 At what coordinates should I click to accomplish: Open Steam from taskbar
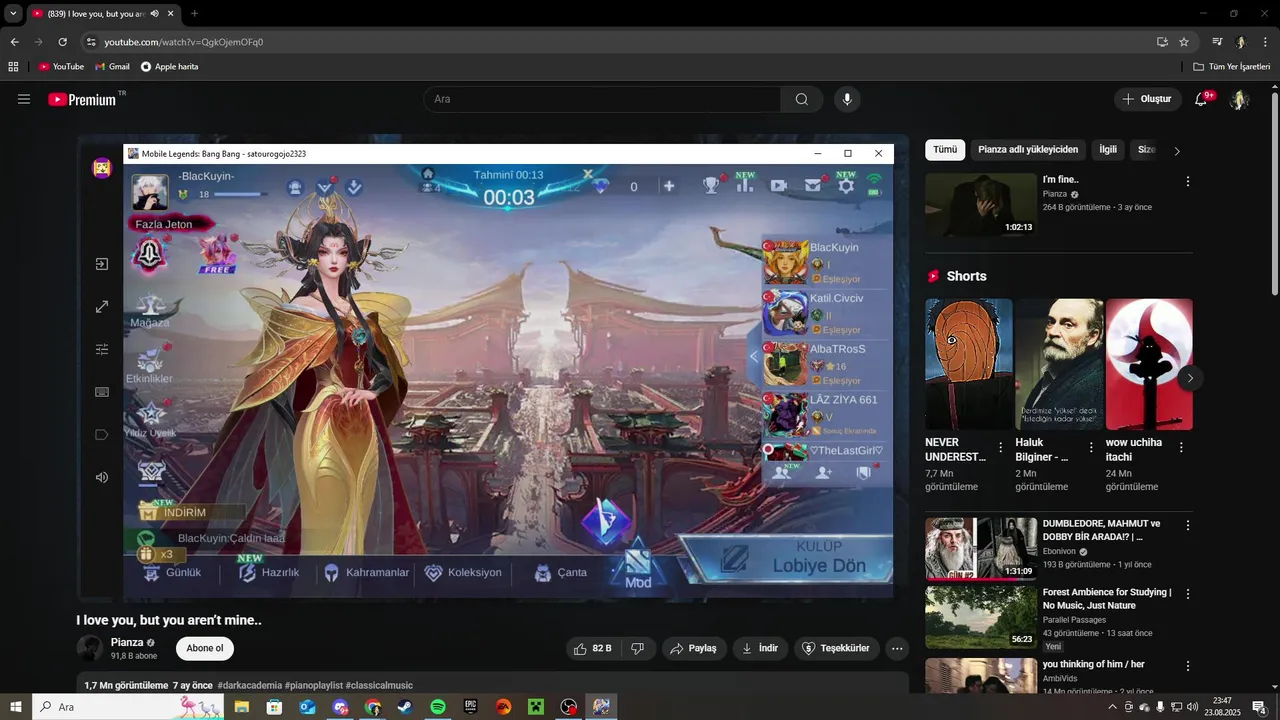[x=405, y=707]
